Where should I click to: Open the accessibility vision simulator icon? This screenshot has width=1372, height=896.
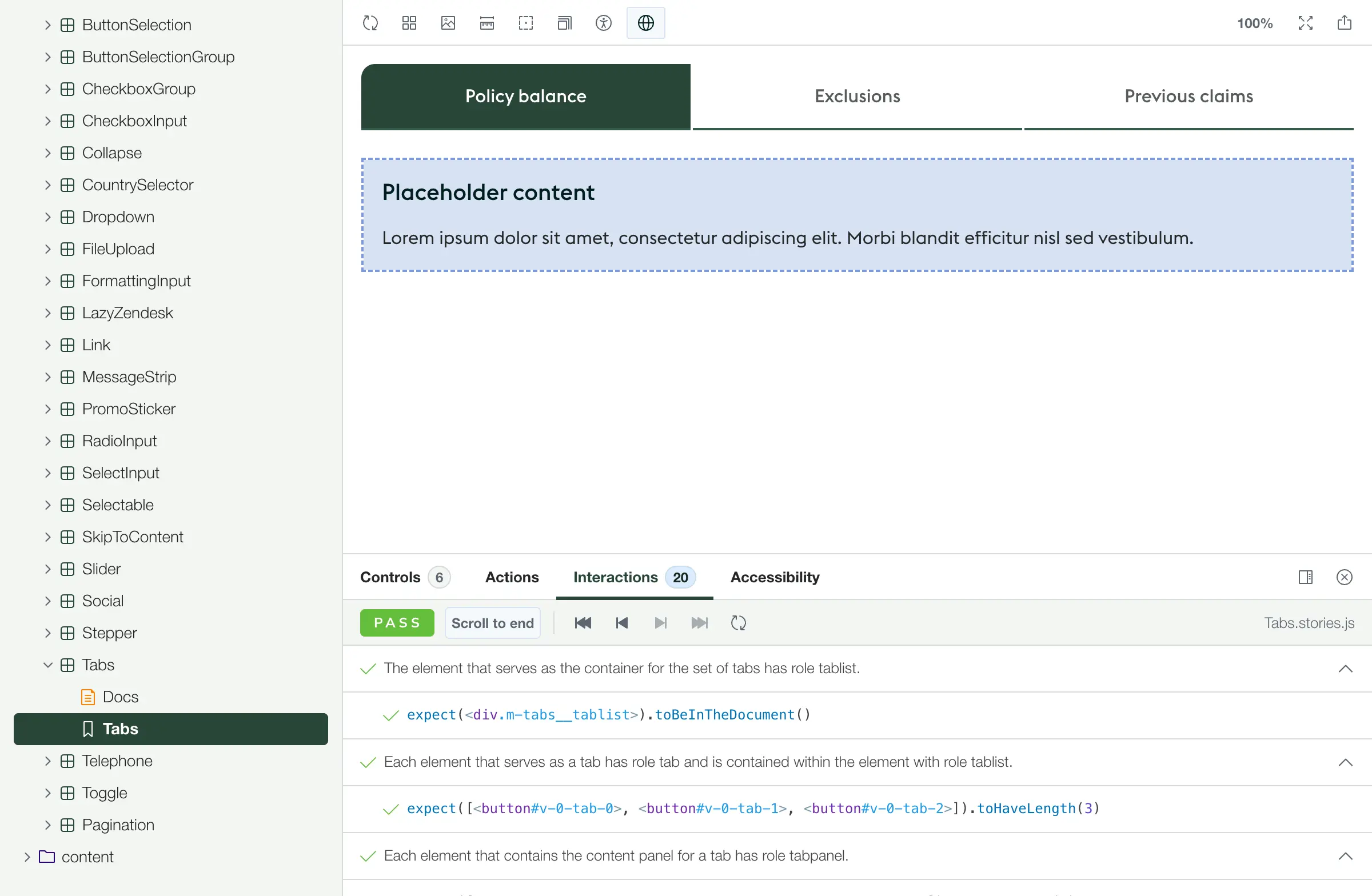coord(604,23)
